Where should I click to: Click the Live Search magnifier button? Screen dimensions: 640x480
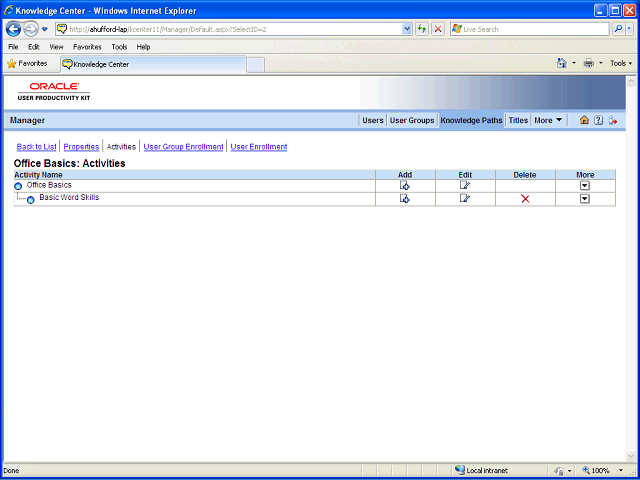click(619, 29)
